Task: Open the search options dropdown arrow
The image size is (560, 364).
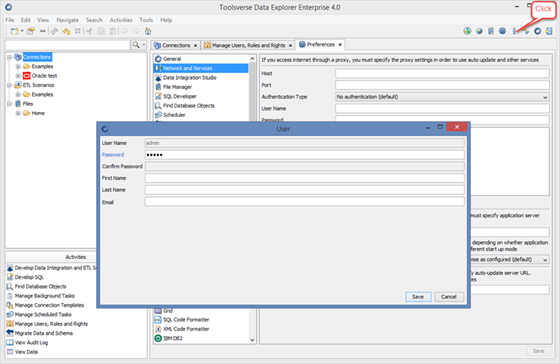Action: [144, 45]
